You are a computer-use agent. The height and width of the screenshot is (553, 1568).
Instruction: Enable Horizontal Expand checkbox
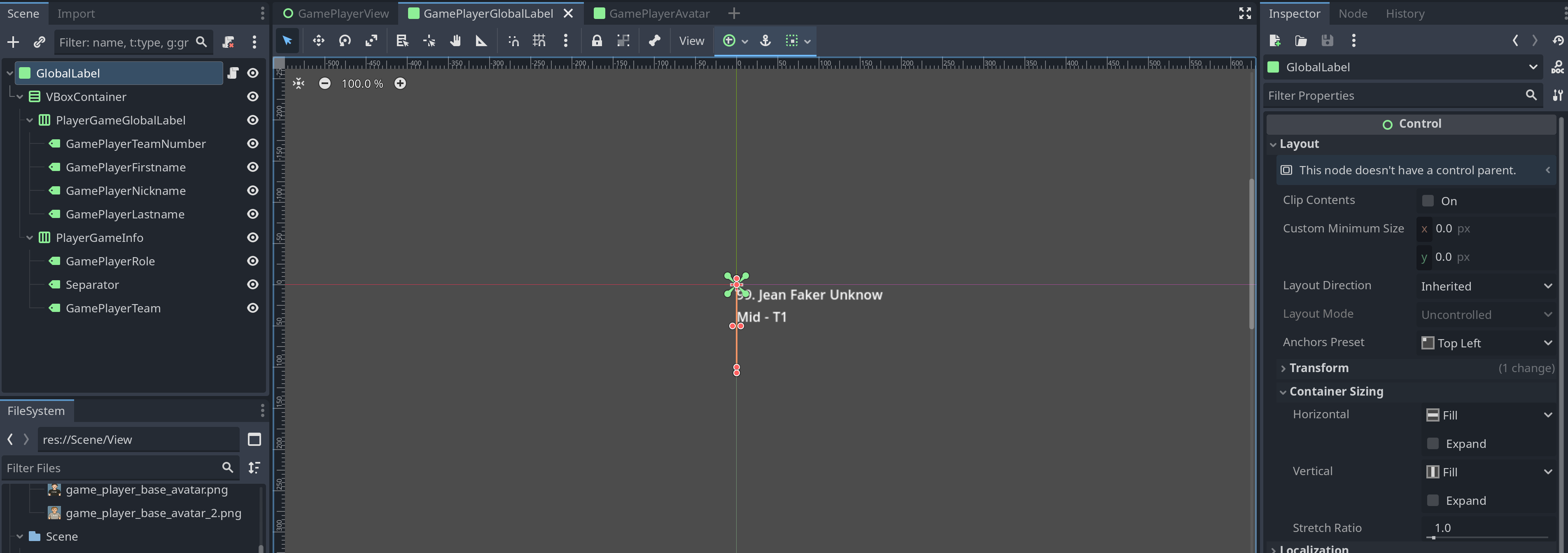coord(1433,443)
